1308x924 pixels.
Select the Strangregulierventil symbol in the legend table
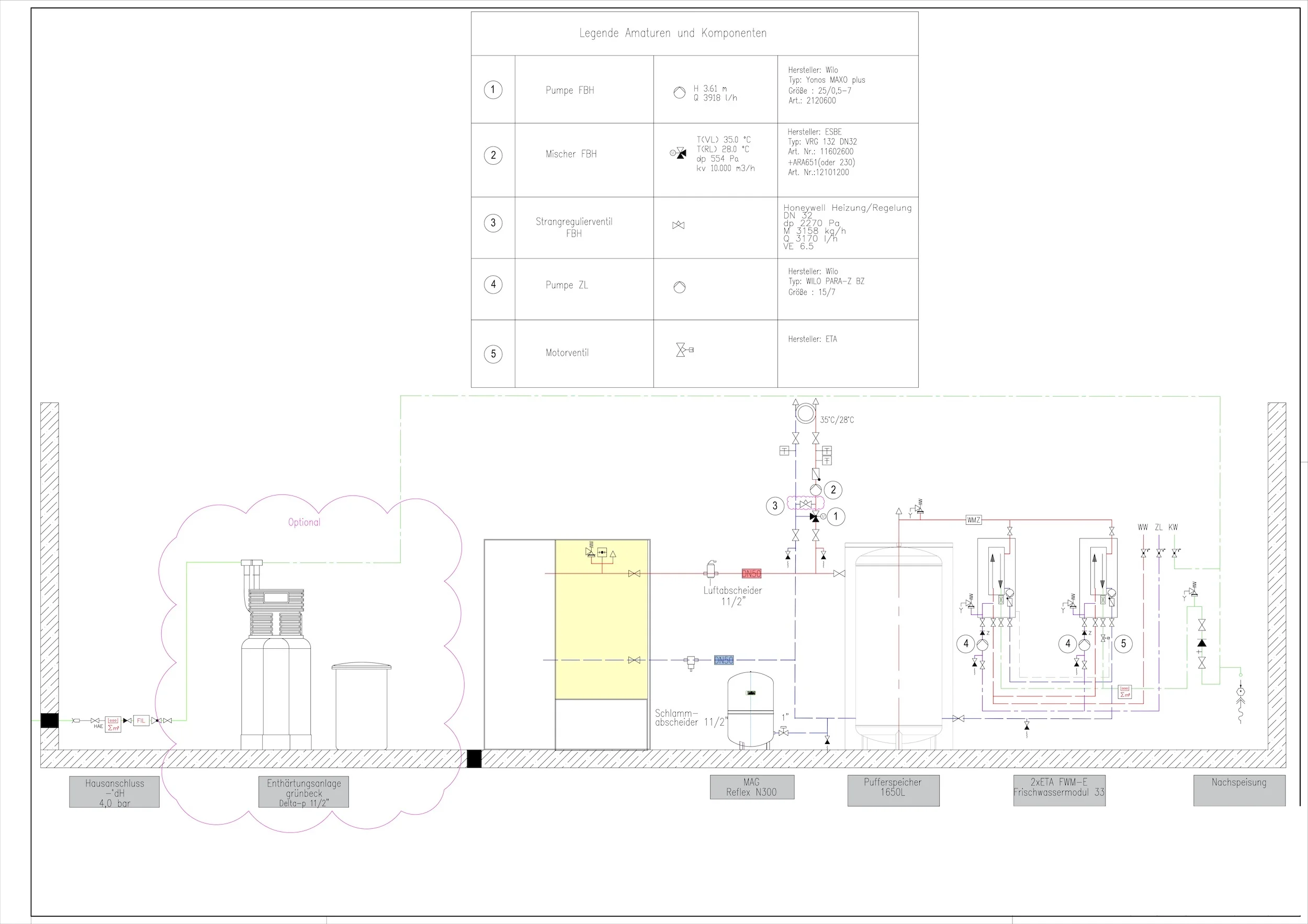(678, 226)
